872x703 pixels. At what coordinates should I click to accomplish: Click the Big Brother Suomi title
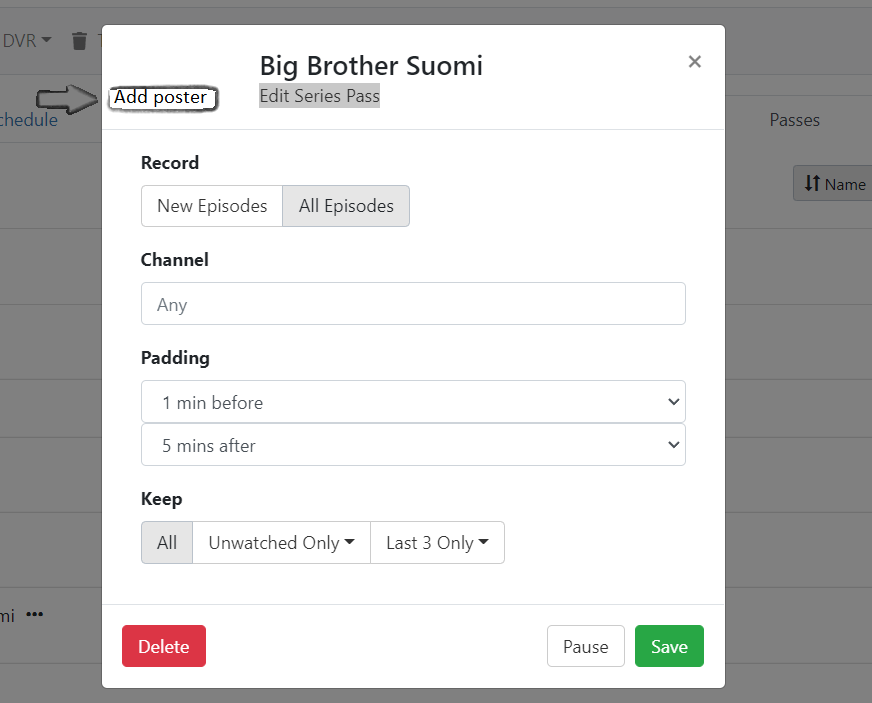coord(371,66)
